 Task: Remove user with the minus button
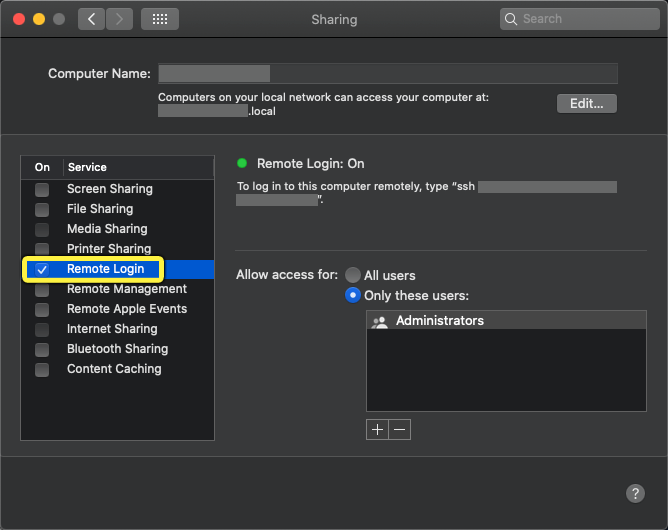pyautogui.click(x=400, y=429)
